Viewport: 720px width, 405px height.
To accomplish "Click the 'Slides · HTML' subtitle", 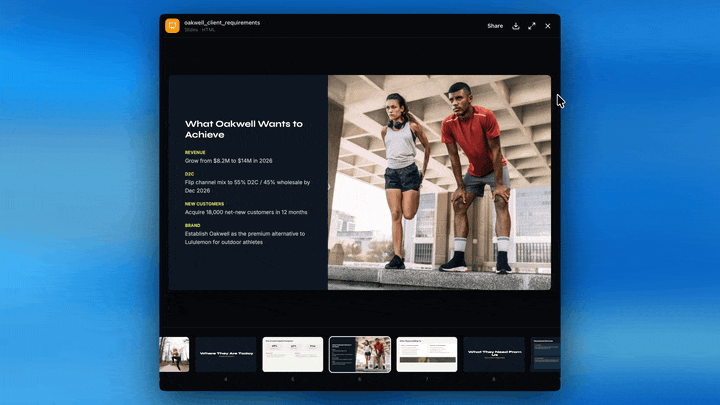I will click(x=200, y=30).
